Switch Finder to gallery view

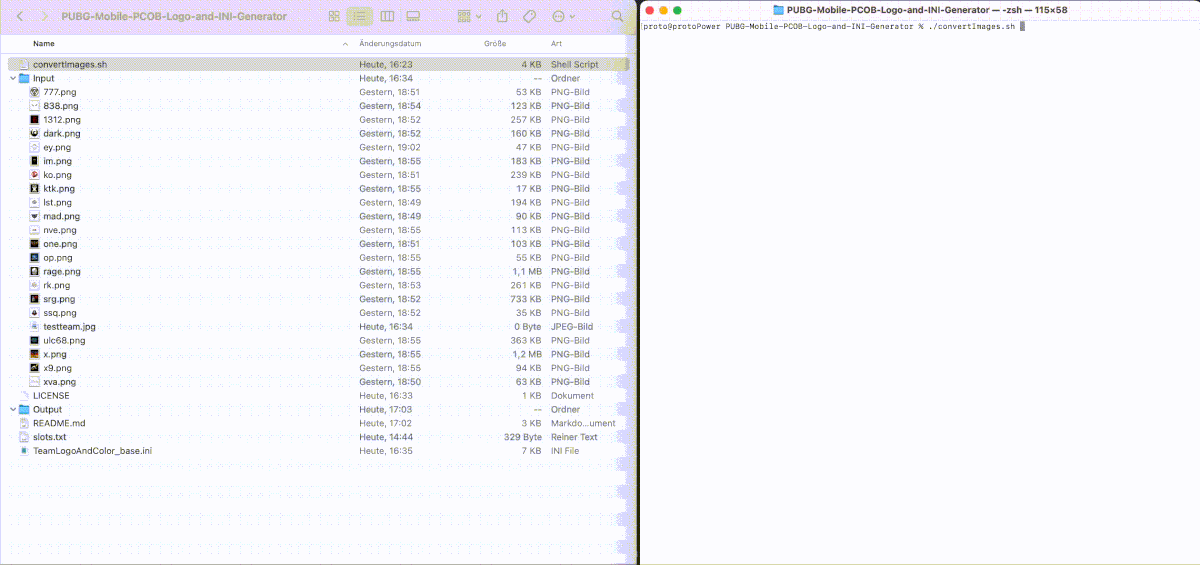(413, 17)
